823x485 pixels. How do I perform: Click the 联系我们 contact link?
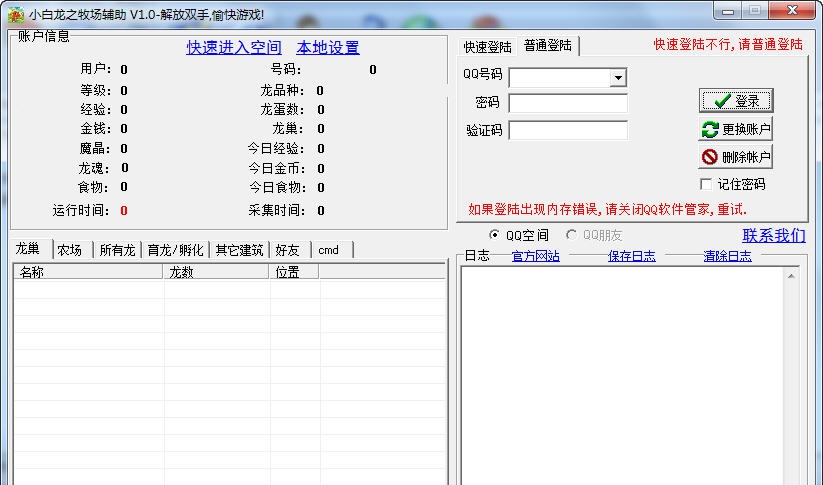tap(774, 235)
